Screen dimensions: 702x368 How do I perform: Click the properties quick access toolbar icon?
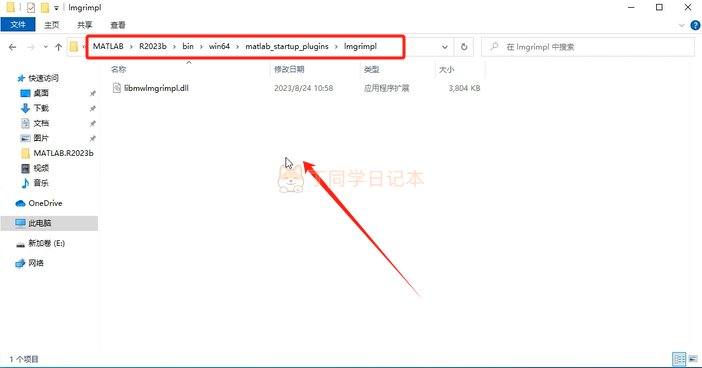[x=30, y=8]
